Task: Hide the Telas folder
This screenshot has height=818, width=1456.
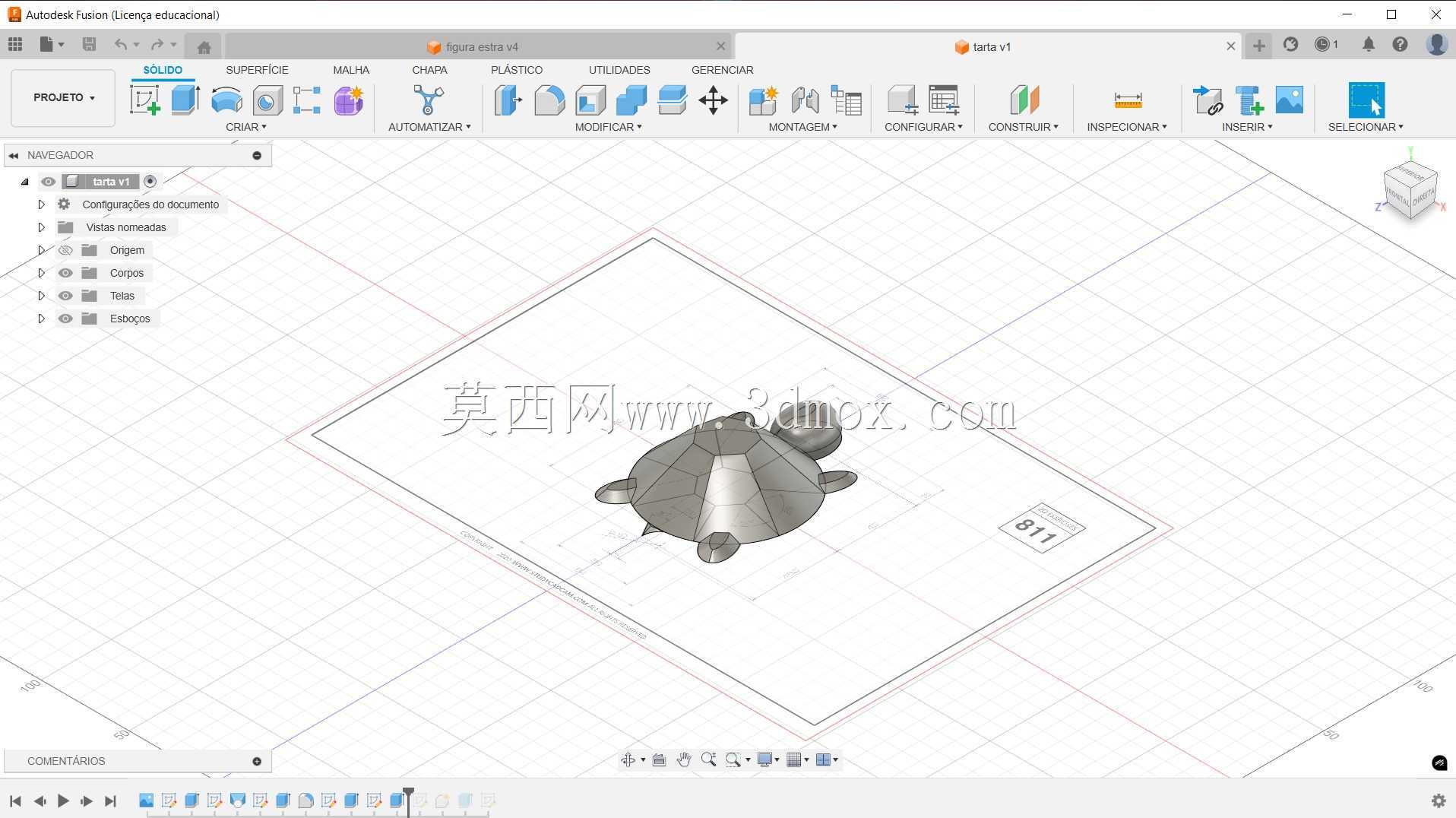Action: 65,296
